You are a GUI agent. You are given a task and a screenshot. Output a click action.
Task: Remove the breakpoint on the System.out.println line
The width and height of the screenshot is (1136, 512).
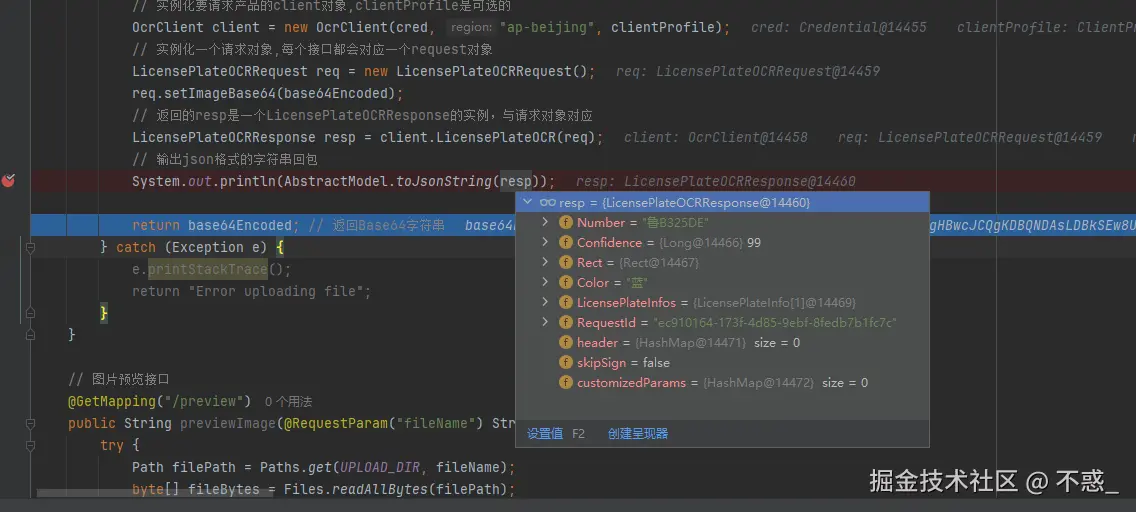tap(8, 180)
